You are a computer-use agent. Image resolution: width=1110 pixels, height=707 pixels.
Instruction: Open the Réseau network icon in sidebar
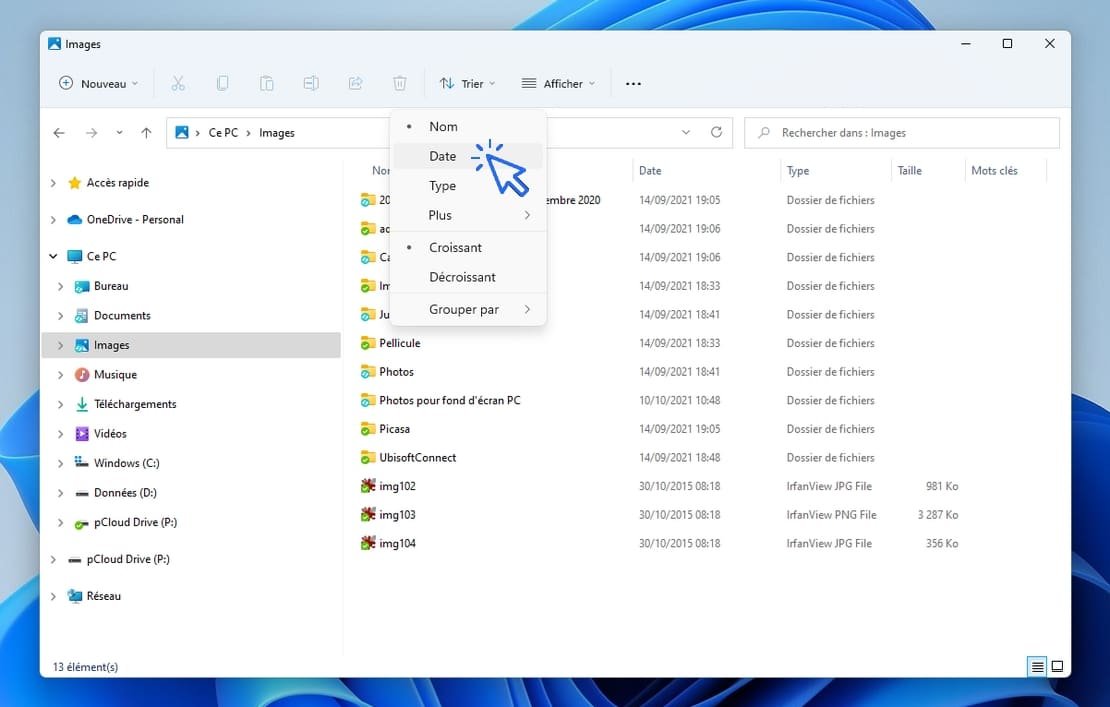pyautogui.click(x=74, y=596)
